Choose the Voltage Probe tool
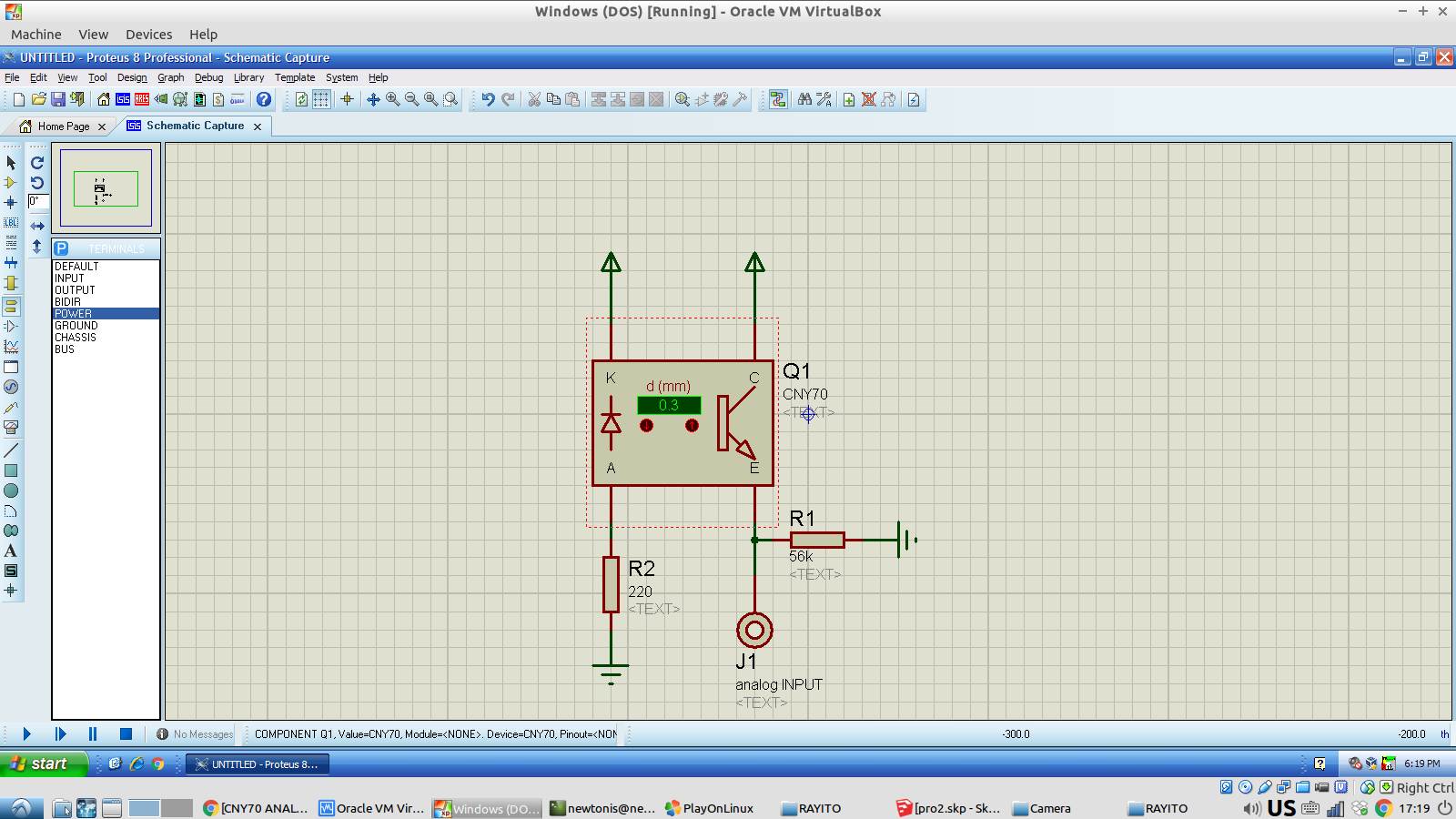The image size is (1456, 819). [x=11, y=408]
